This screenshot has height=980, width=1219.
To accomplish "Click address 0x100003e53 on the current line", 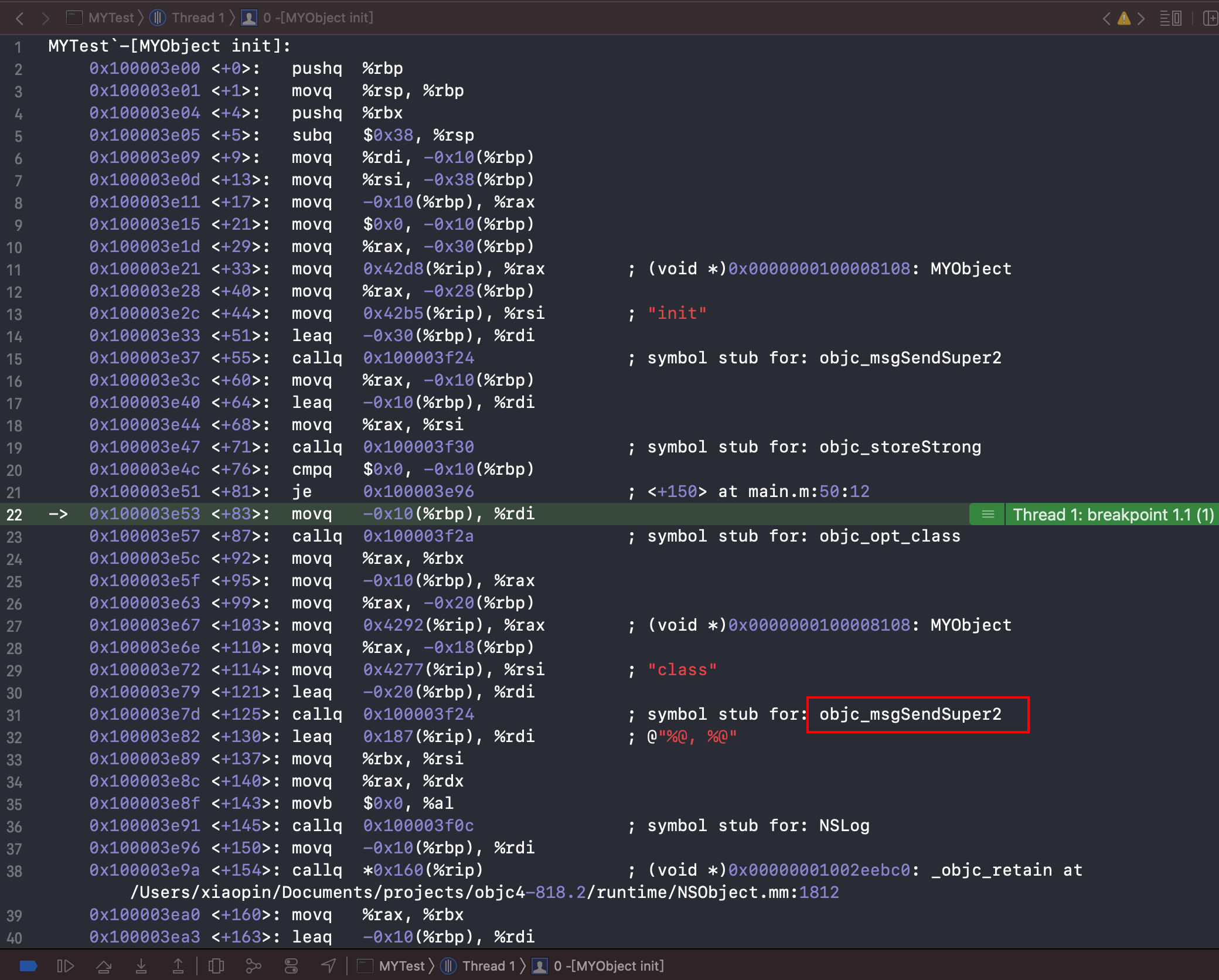I will (145, 513).
